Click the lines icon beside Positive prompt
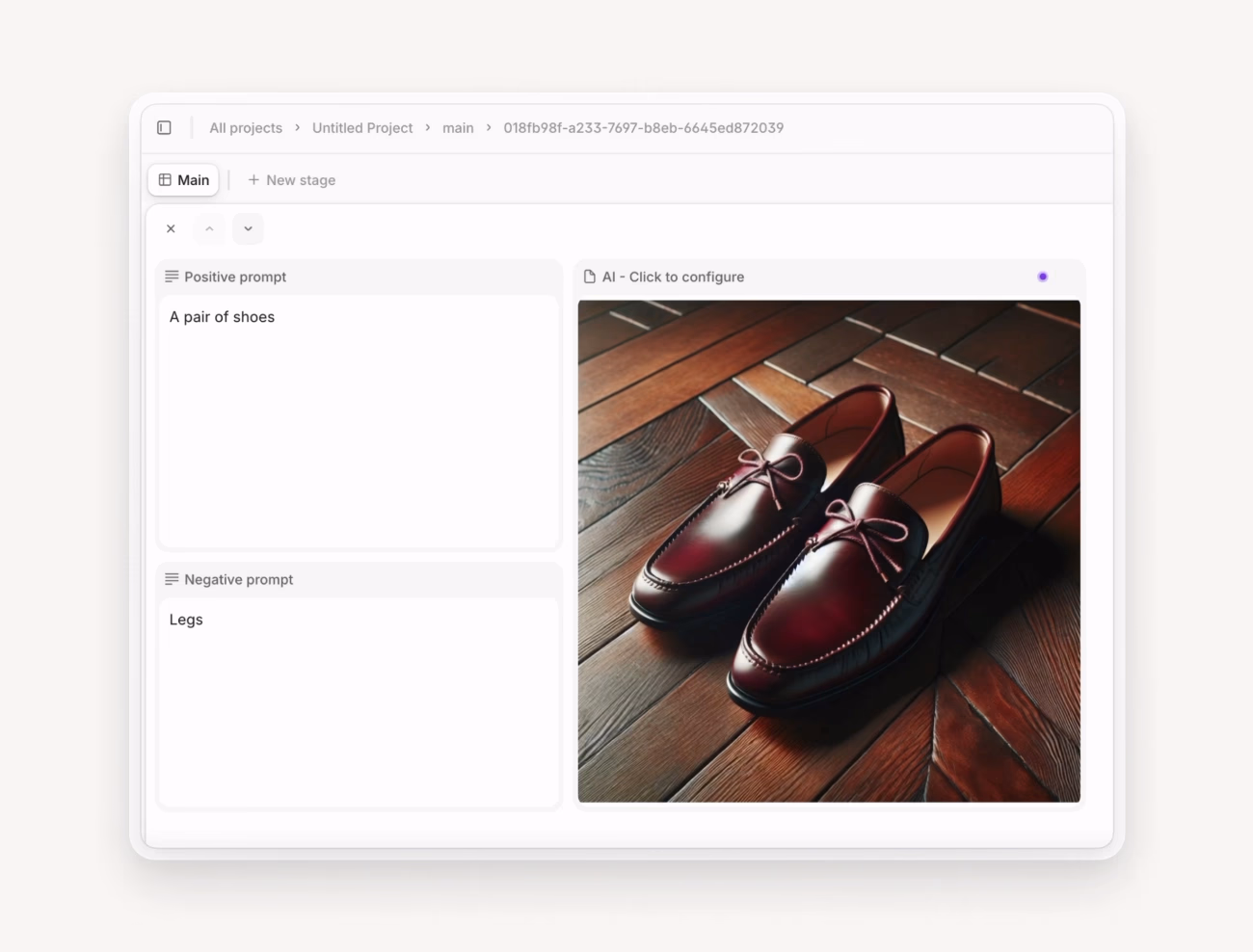The height and width of the screenshot is (952, 1253). 172,277
